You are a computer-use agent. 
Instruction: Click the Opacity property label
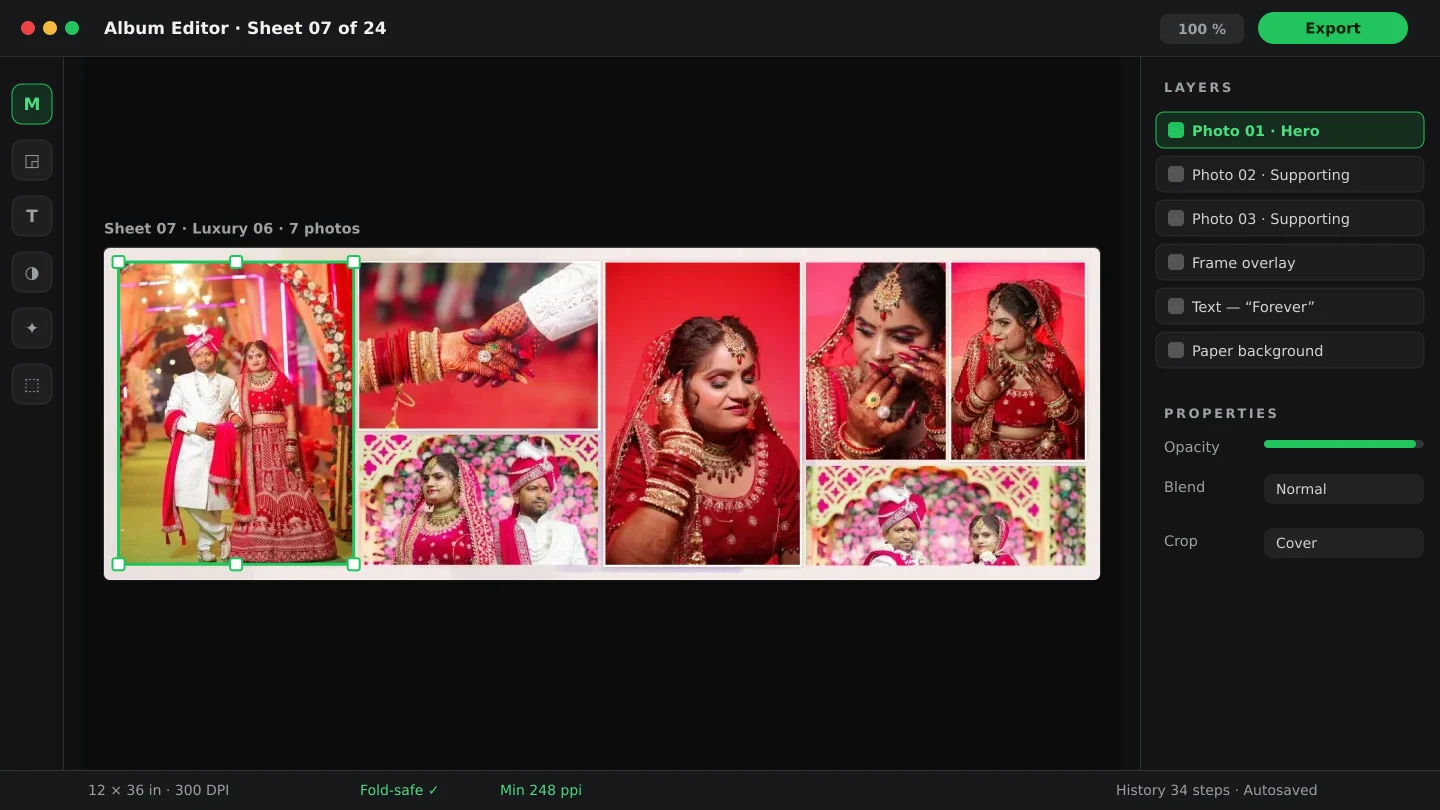(x=1191, y=447)
